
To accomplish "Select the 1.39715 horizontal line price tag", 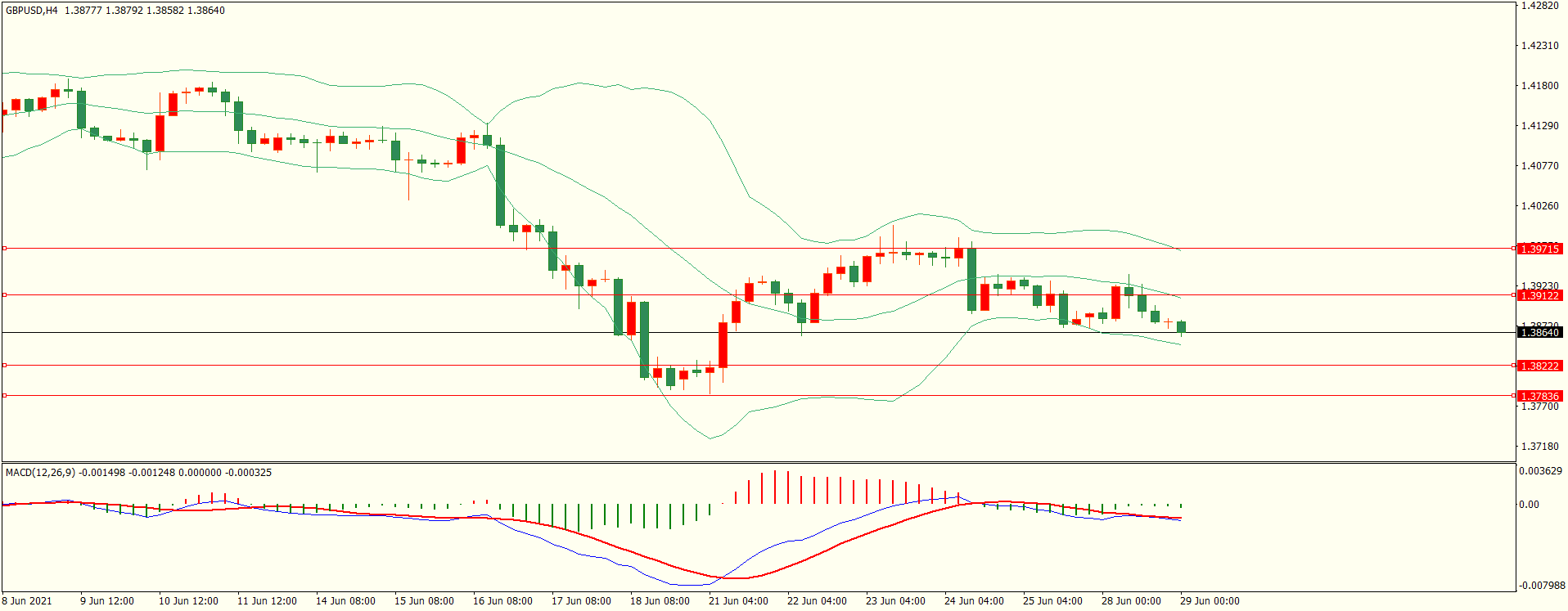I will click(x=1539, y=249).
